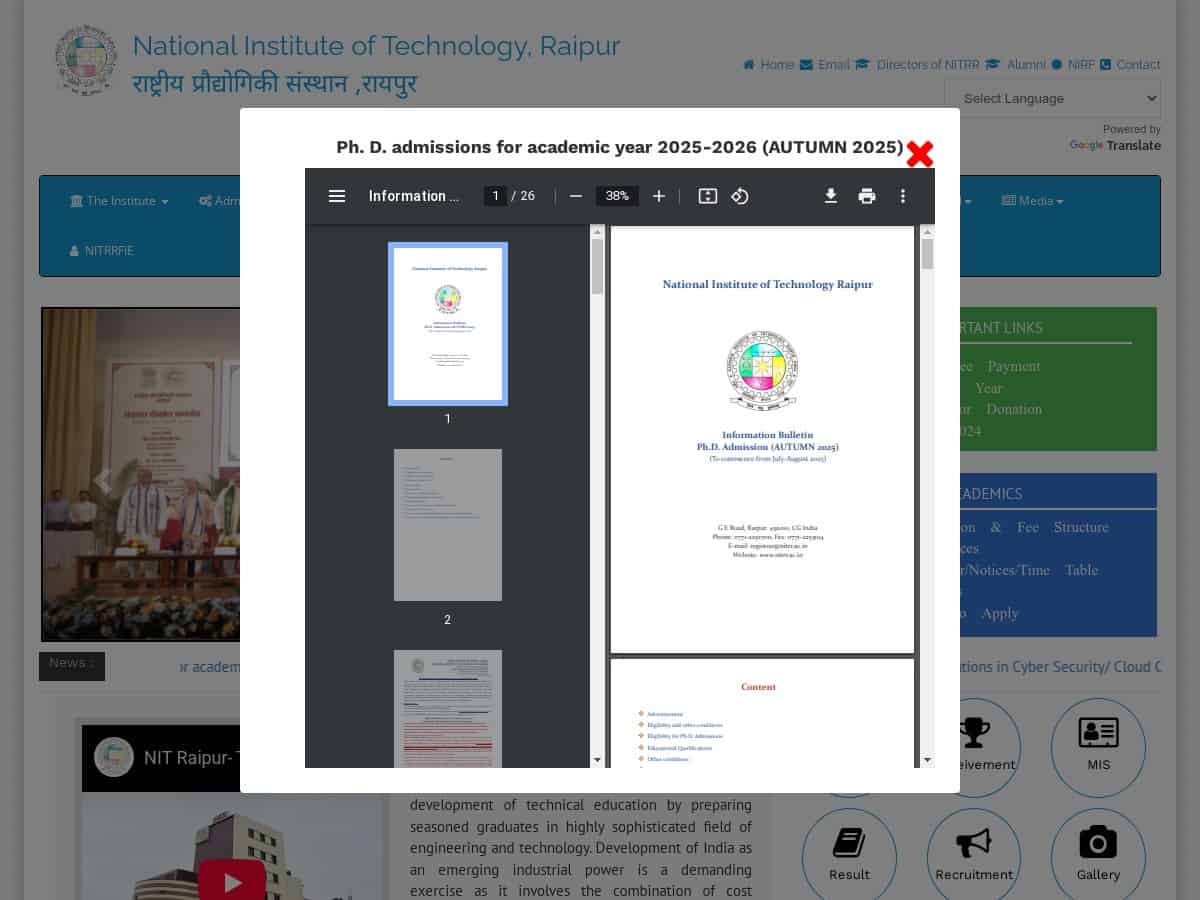Click the fit to page icon

coord(708,196)
